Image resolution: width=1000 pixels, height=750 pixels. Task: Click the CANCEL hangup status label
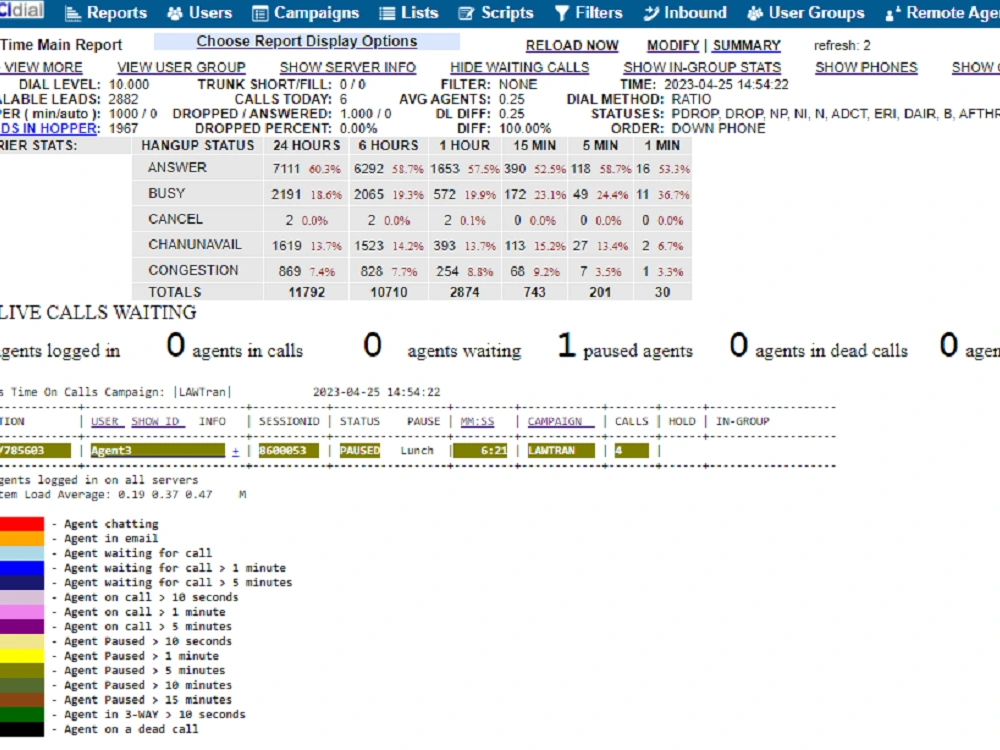click(x=175, y=219)
